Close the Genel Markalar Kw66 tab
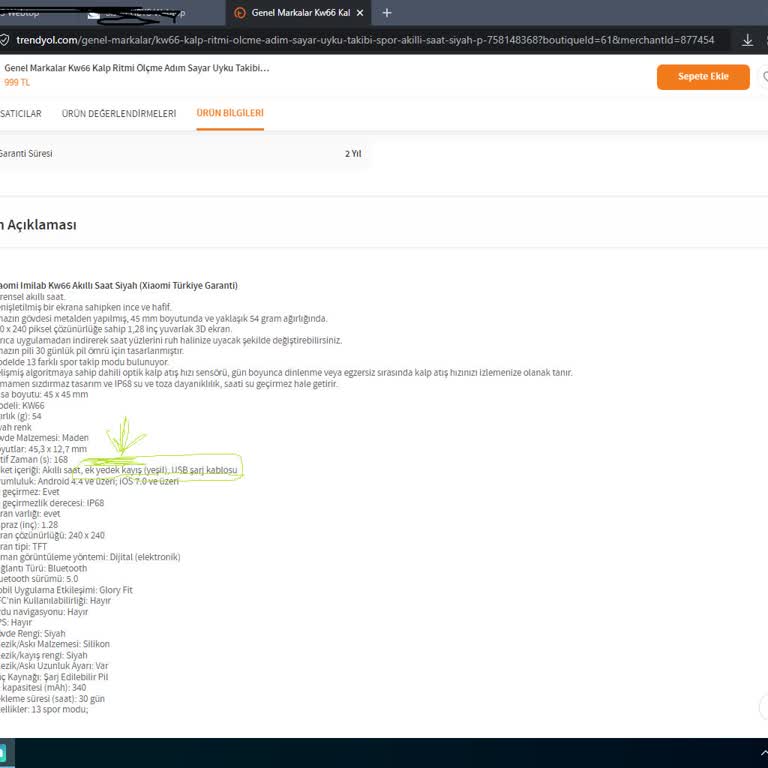Screen dimensions: 768x768 360,13
